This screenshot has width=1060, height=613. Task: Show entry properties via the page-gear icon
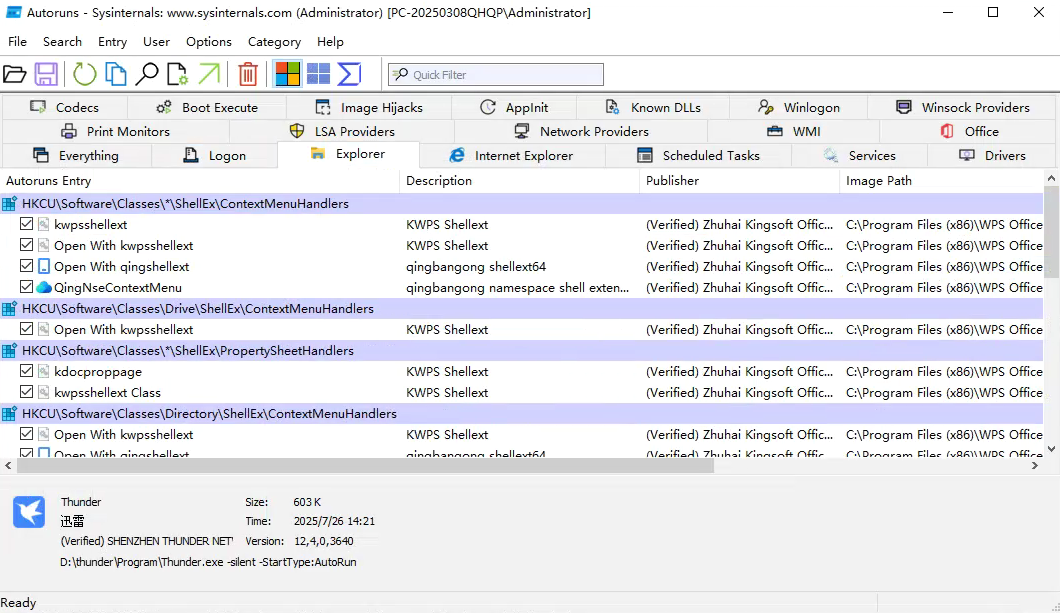[x=177, y=74]
